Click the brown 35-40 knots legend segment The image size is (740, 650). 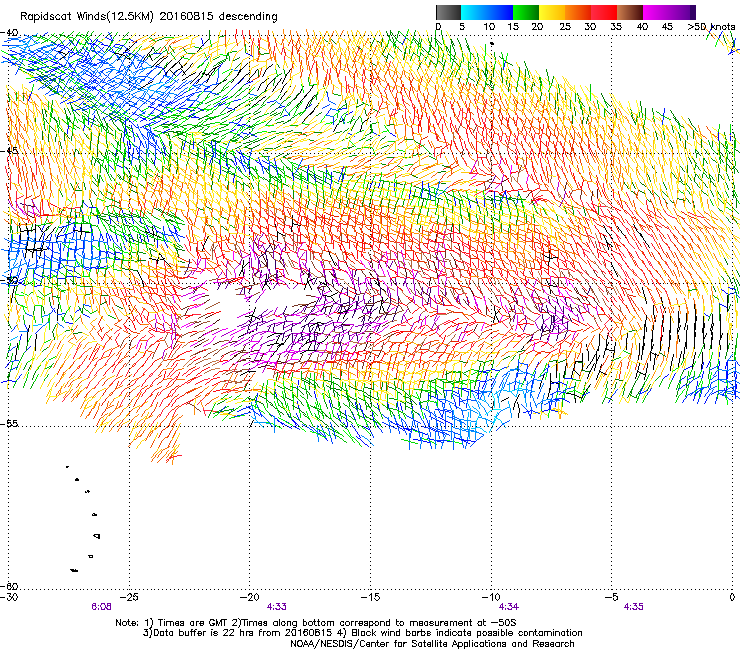[x=630, y=12]
